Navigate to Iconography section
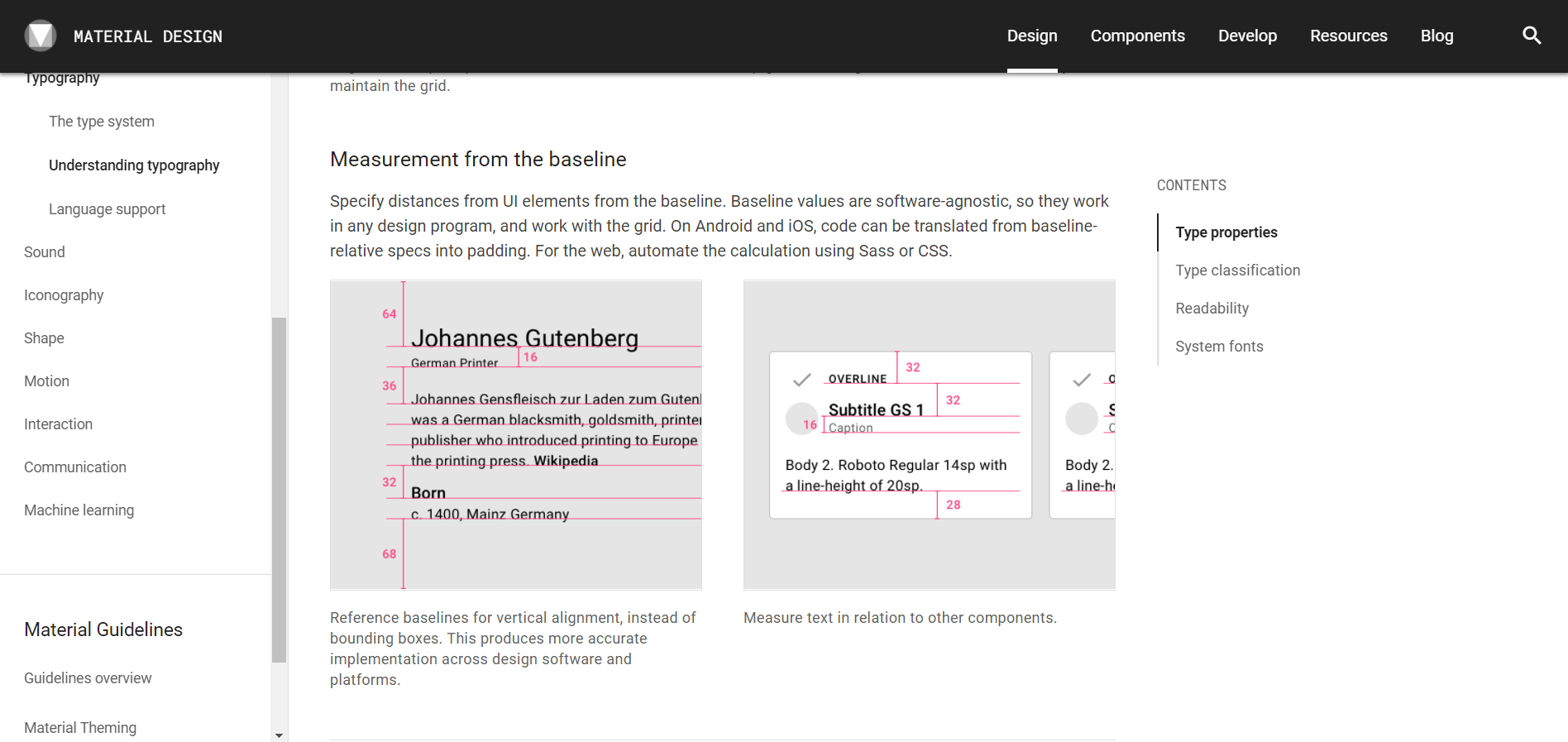The image size is (1568, 742). (64, 295)
